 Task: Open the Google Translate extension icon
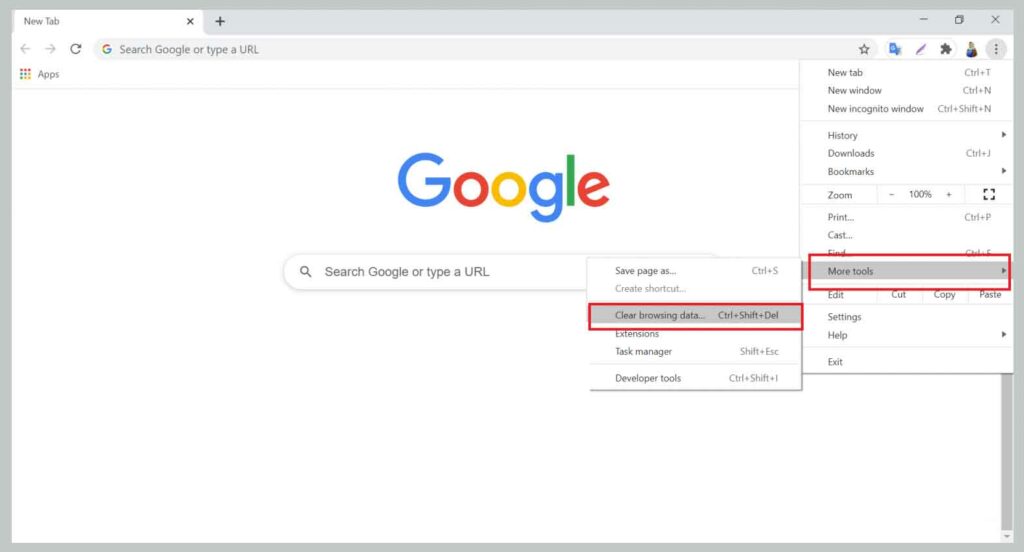pos(895,49)
